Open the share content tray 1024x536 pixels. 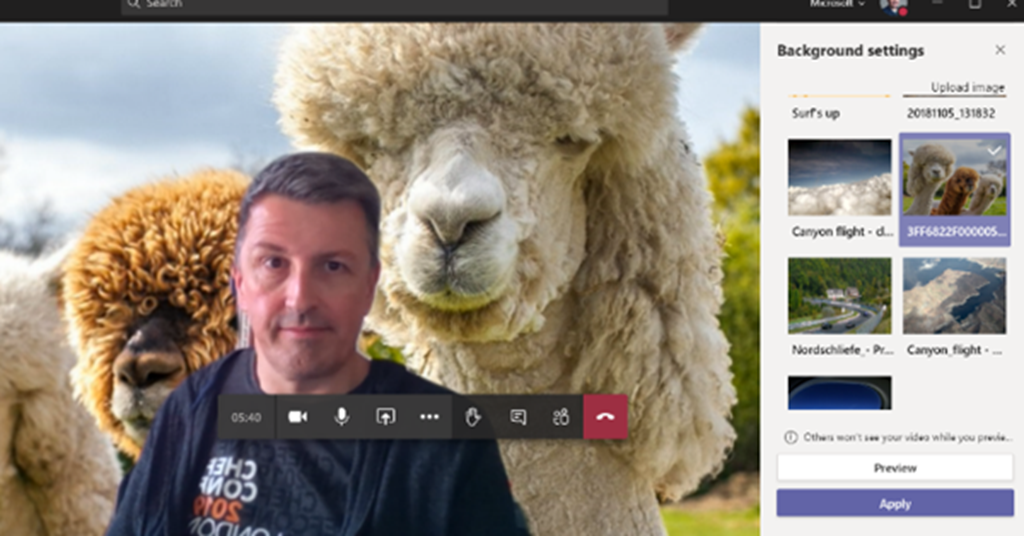(x=386, y=417)
